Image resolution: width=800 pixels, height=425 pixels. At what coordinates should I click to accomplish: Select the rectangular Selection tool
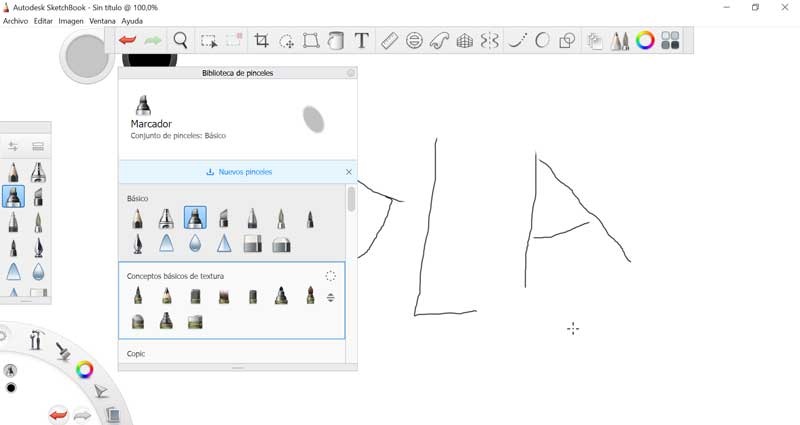coord(209,41)
